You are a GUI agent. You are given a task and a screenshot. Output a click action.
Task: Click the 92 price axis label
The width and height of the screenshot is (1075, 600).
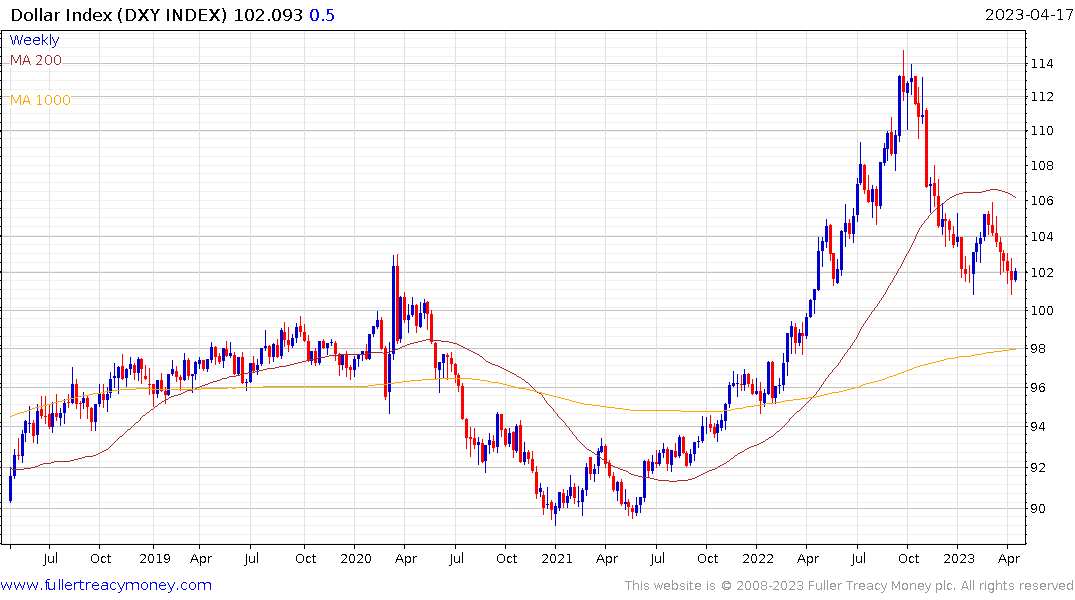pos(1038,468)
